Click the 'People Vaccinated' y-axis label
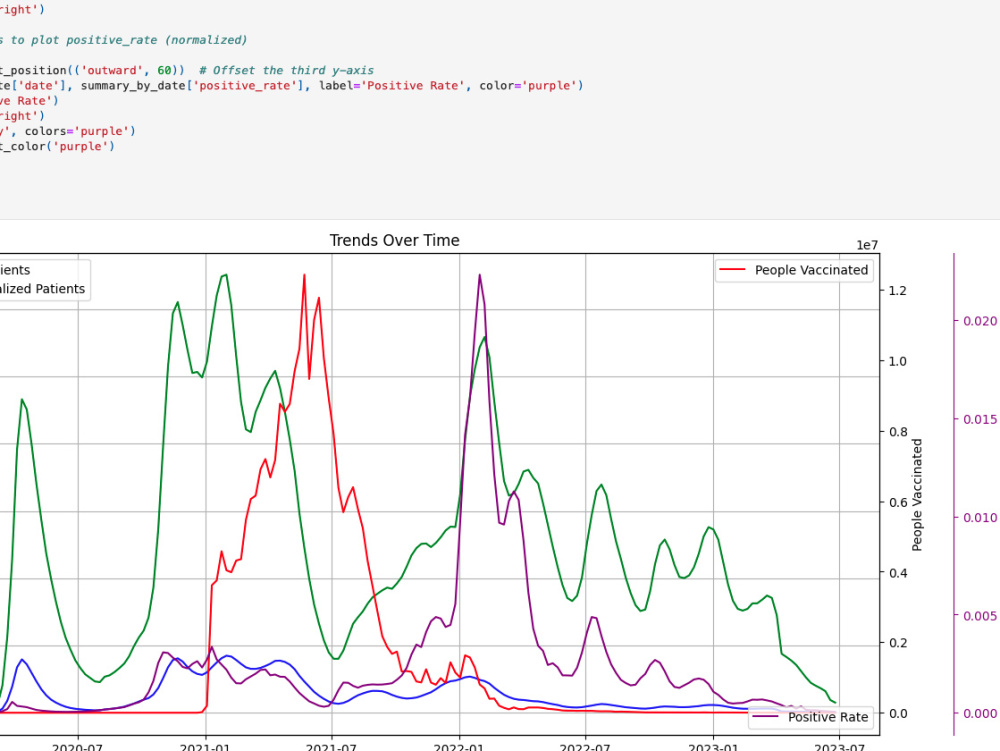Viewport: 1000px width, 751px height. pyautogui.click(x=917, y=495)
